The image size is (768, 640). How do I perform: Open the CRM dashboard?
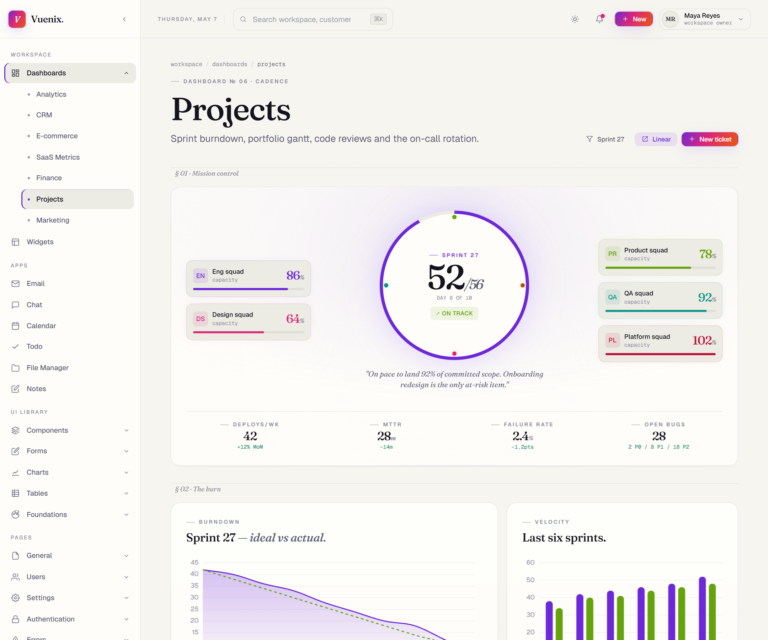[77, 115]
